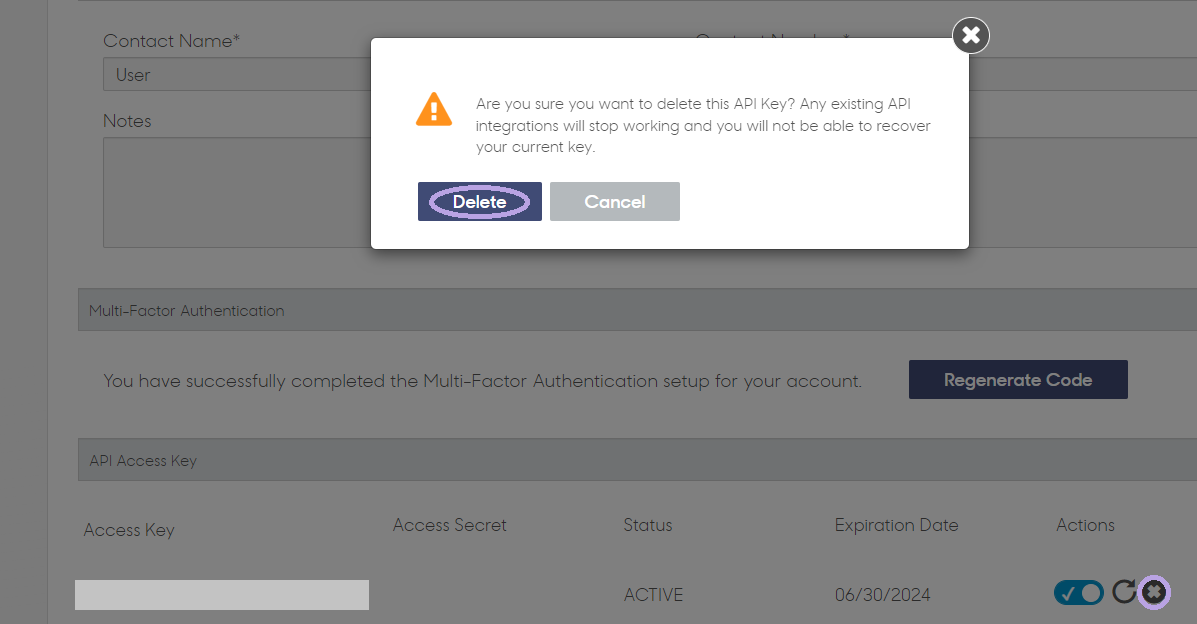Click the Expiration Date column header
Screen dimensions: 1197x624
(x=896, y=525)
